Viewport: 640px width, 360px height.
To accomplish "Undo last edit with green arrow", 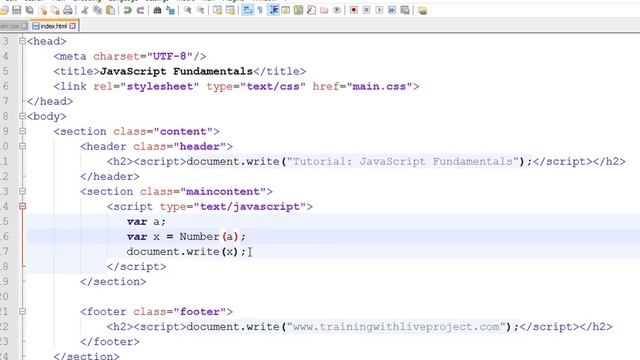I will click(127, 10).
